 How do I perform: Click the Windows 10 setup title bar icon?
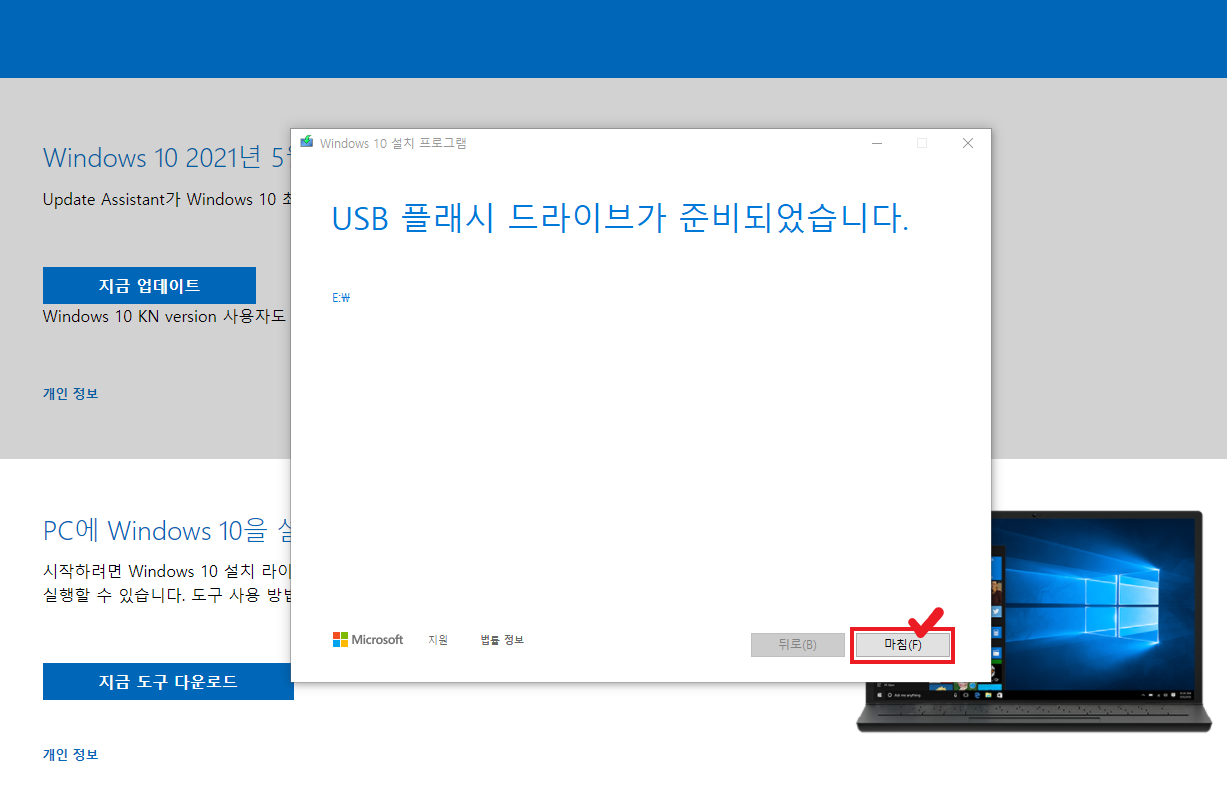click(x=307, y=143)
